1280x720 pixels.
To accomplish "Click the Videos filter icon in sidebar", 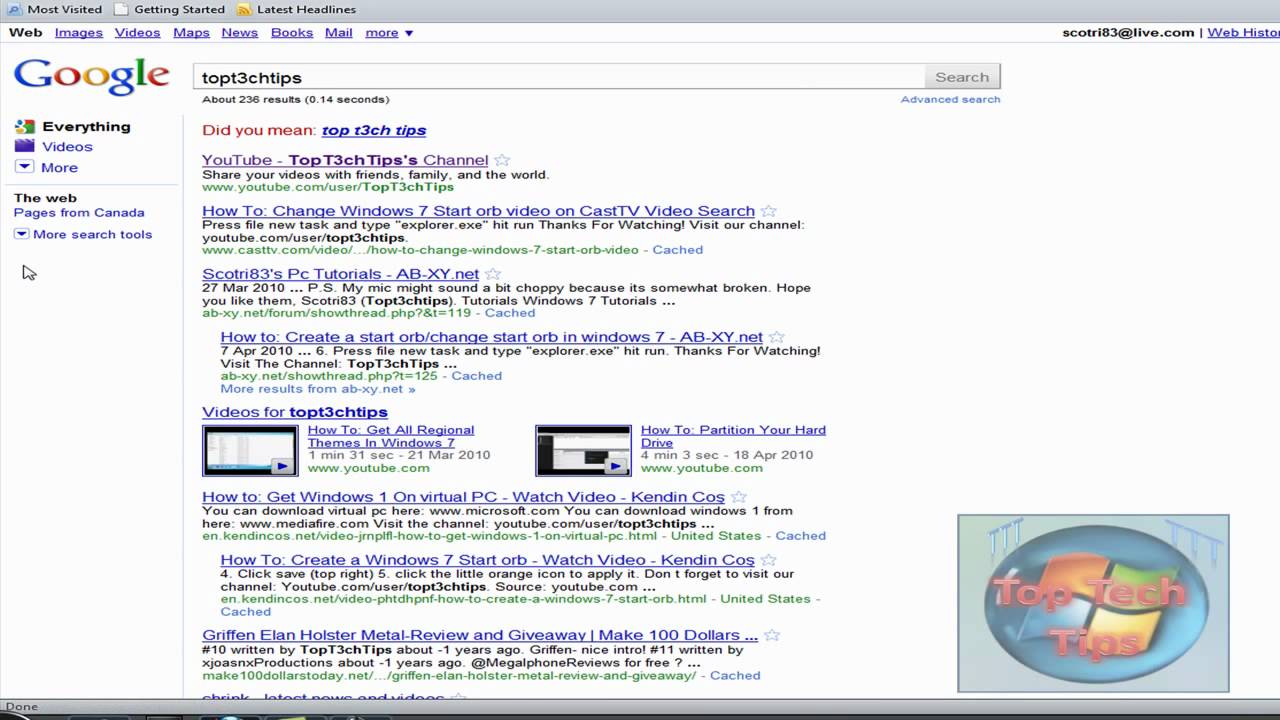I will 24,146.
